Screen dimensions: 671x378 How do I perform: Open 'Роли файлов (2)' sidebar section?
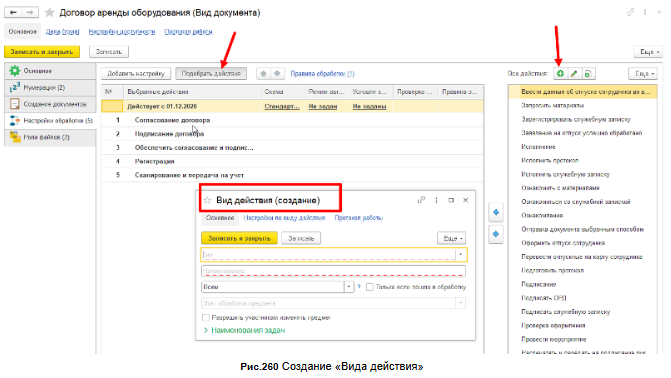tap(50, 137)
